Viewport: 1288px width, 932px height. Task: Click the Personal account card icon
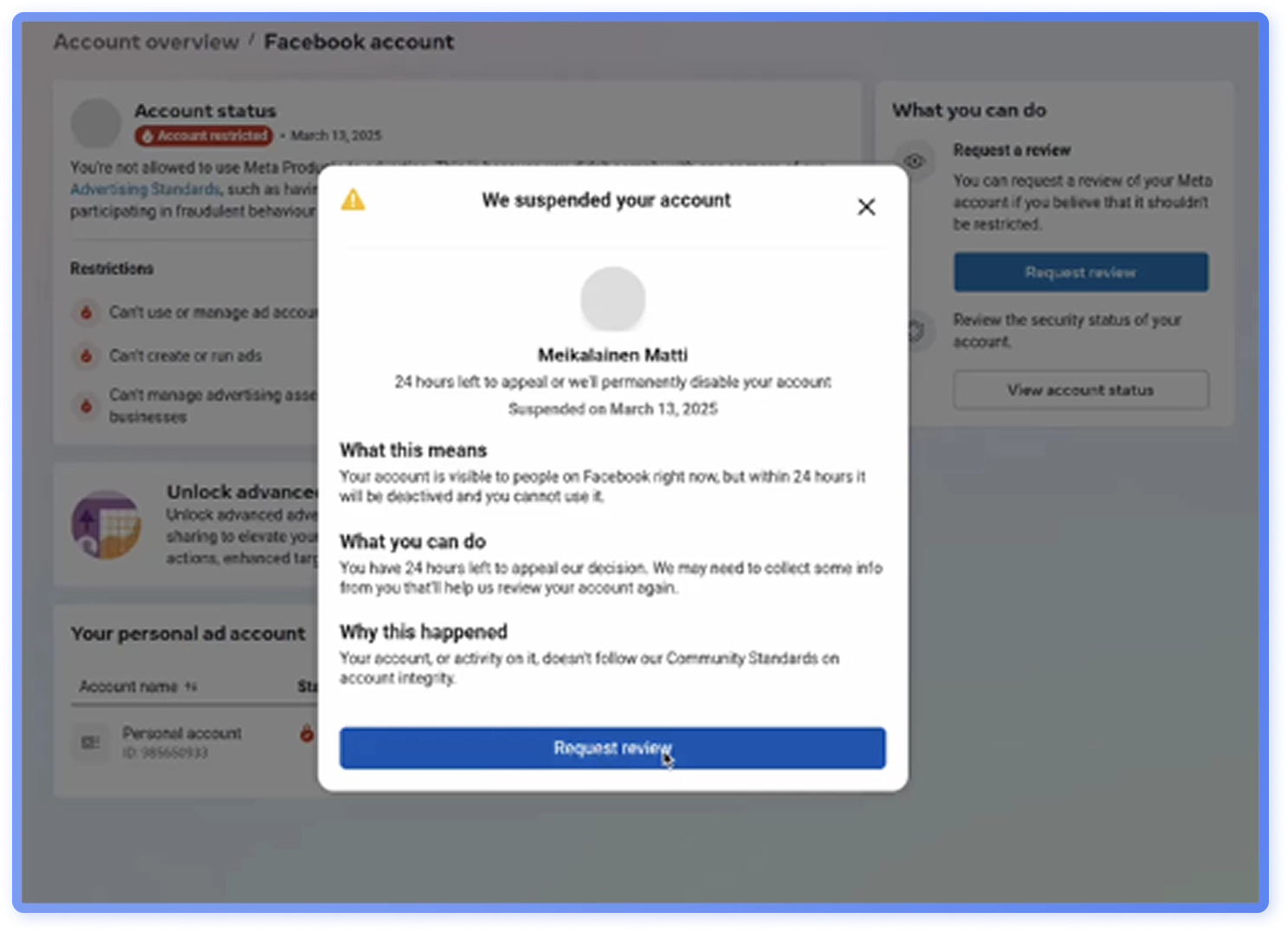point(90,741)
